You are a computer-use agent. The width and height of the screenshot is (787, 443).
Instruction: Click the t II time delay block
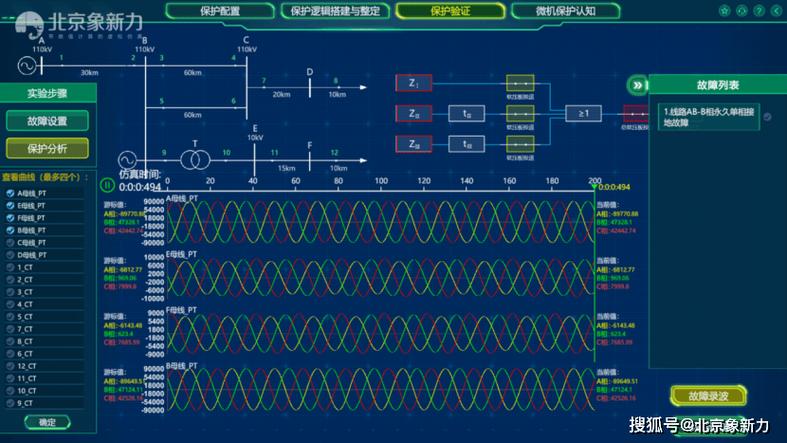[x=467, y=114]
